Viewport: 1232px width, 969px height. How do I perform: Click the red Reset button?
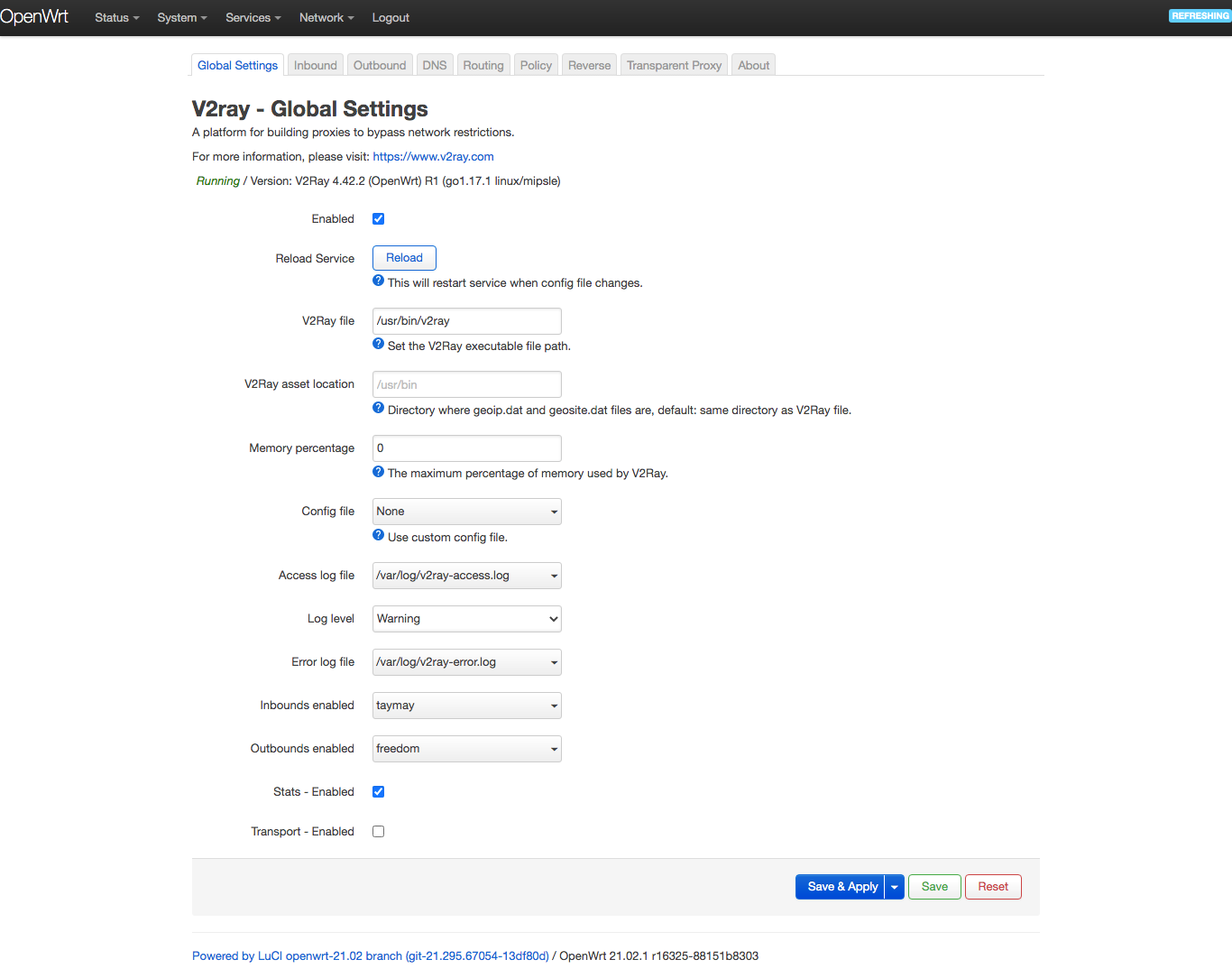click(x=993, y=887)
